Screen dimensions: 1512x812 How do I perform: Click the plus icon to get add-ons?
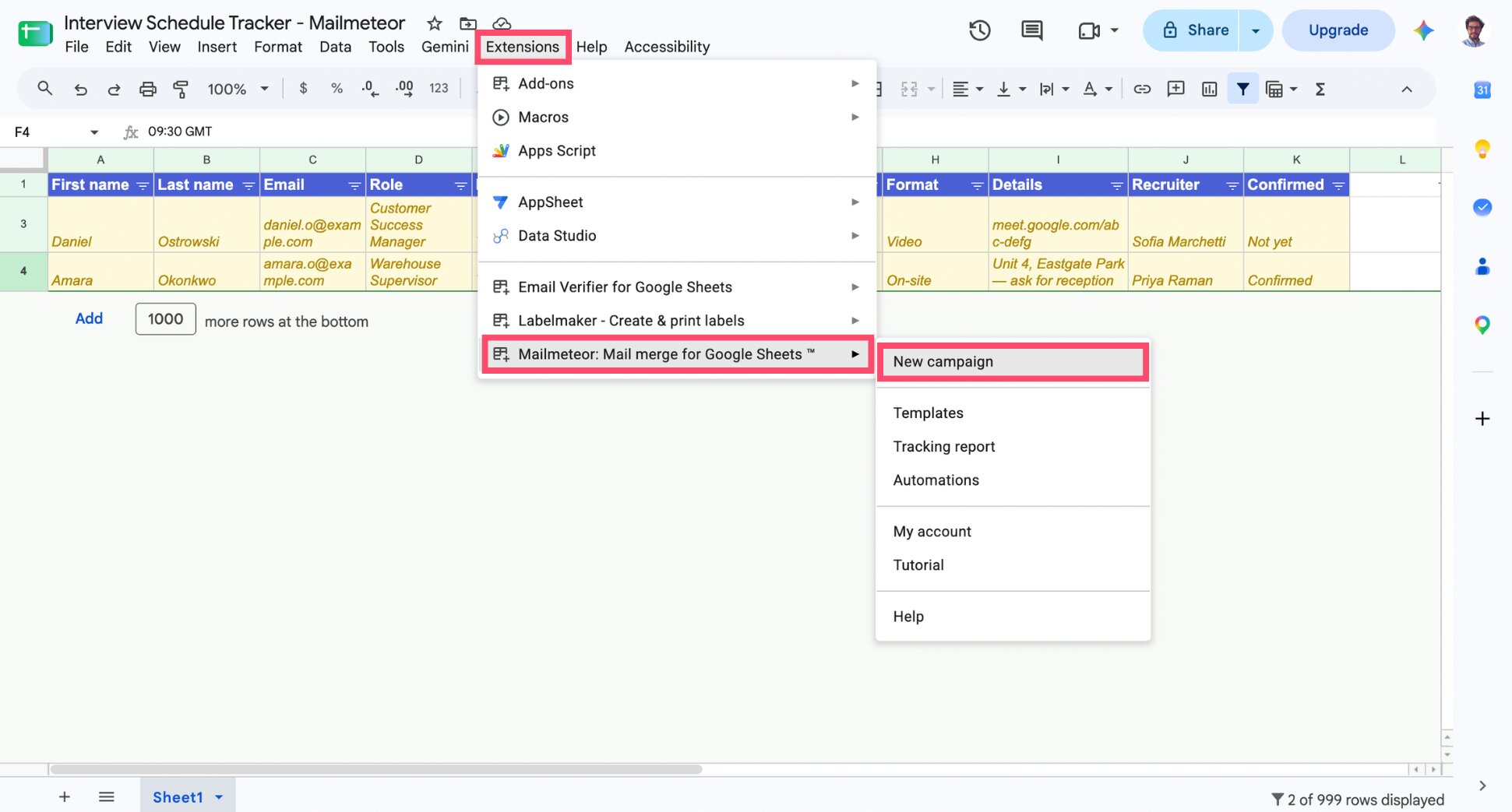(x=1482, y=419)
